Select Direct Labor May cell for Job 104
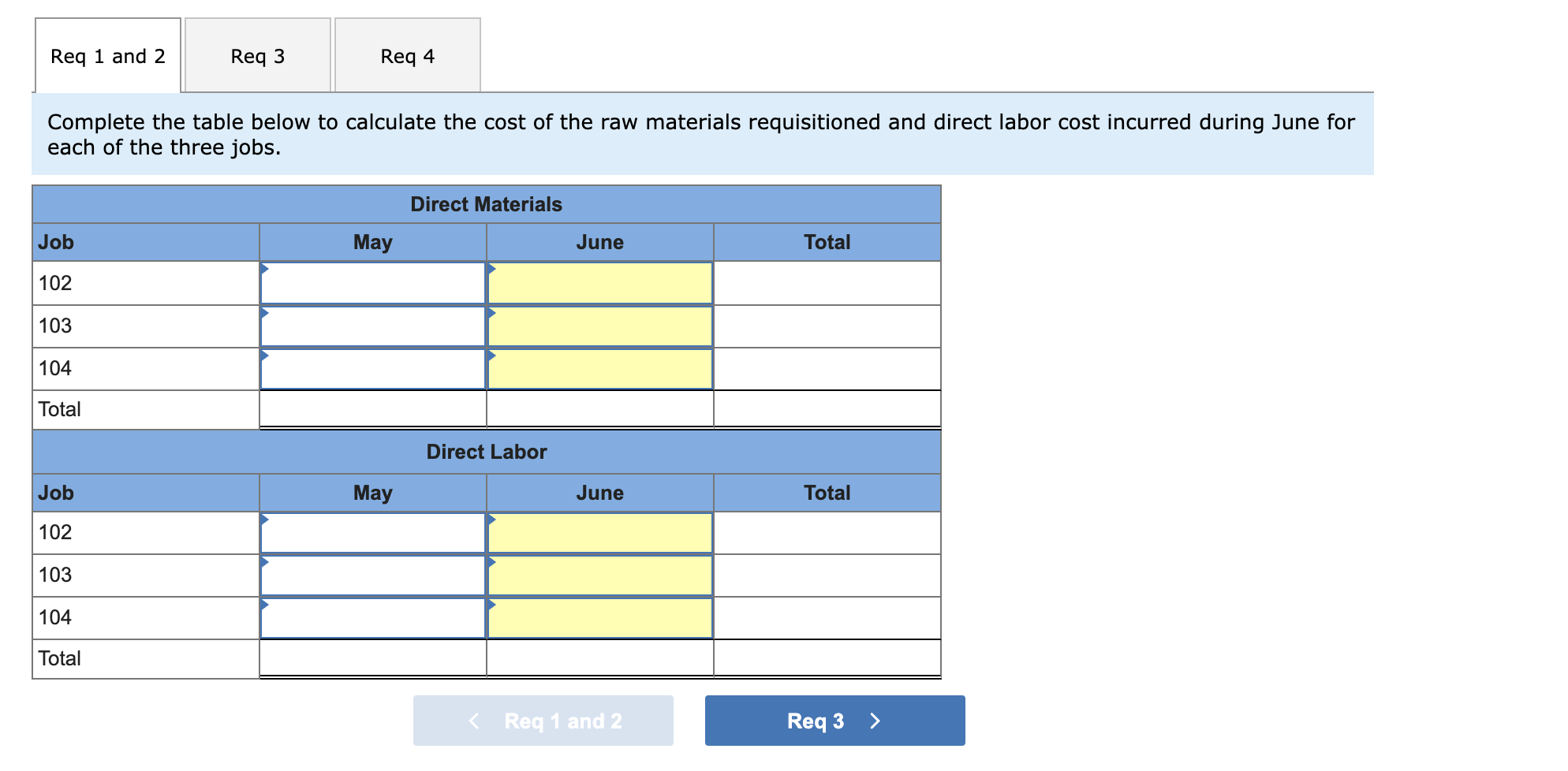This screenshot has width=1568, height=771. [x=373, y=618]
